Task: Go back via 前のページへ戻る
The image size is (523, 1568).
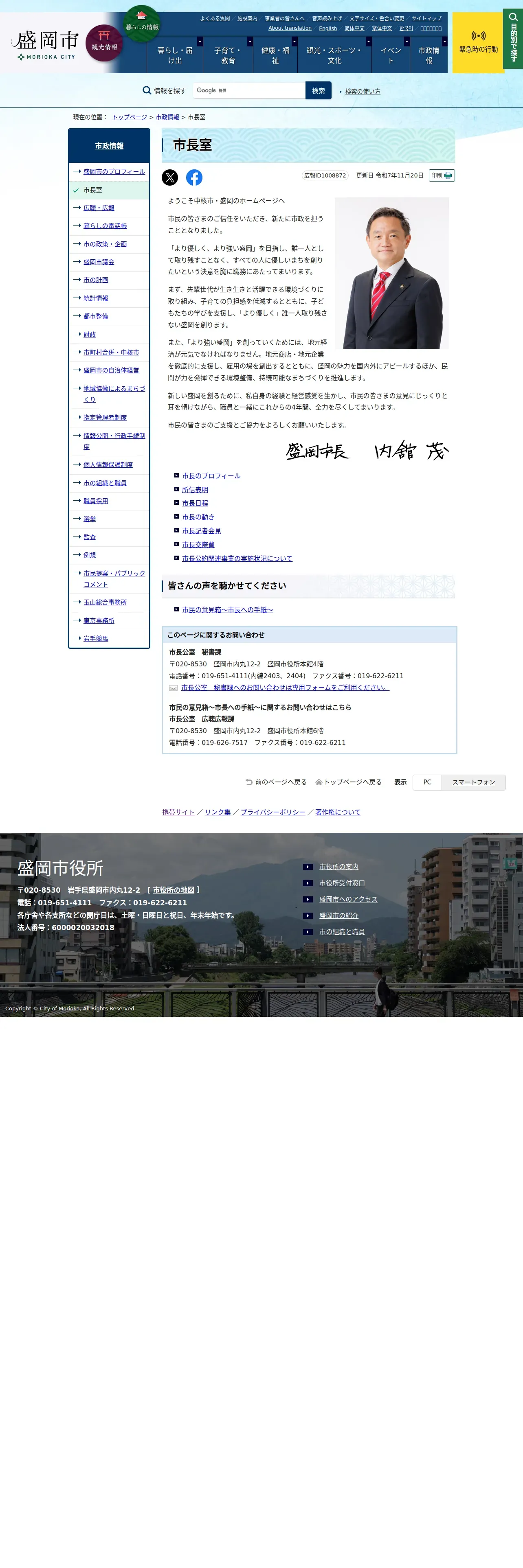Action: pos(281,782)
